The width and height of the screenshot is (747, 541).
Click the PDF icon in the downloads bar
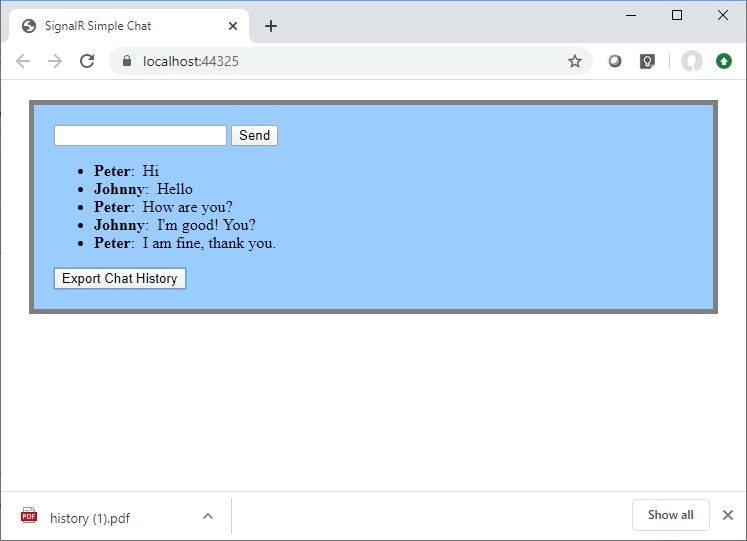click(x=29, y=516)
